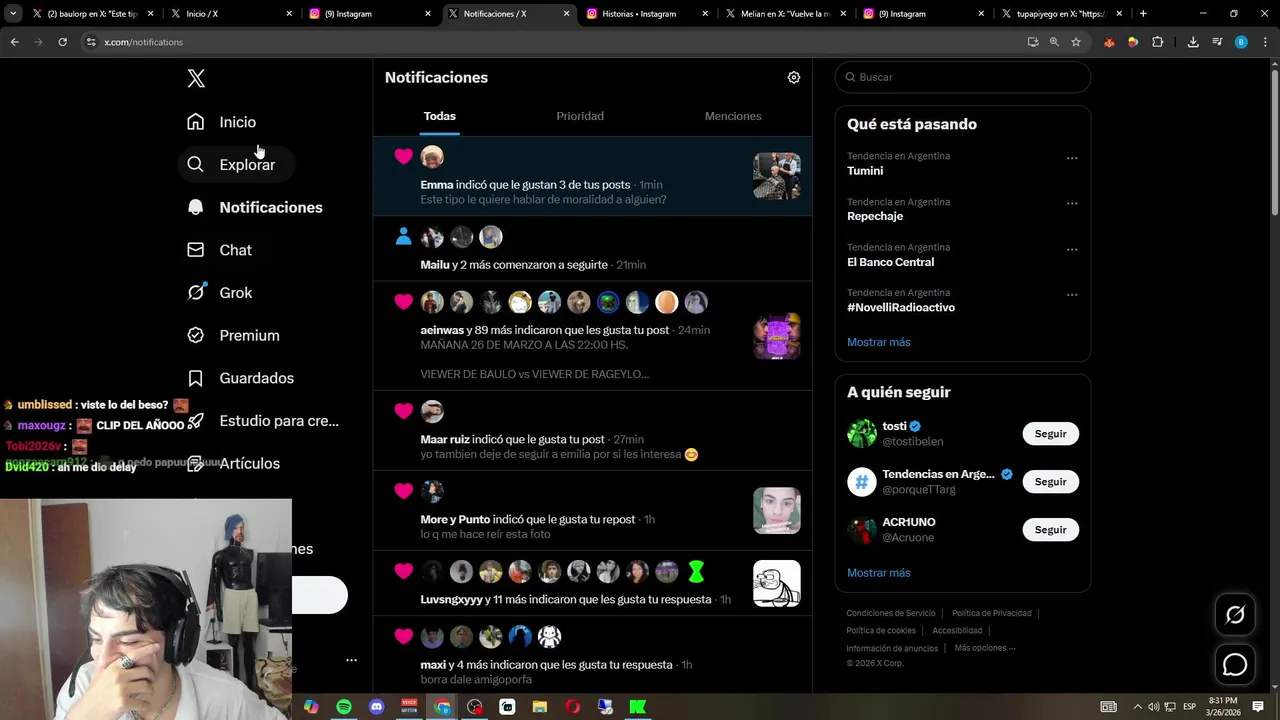Open Maar ruiz like notification
This screenshot has height=720, width=1280.
[x=593, y=430]
